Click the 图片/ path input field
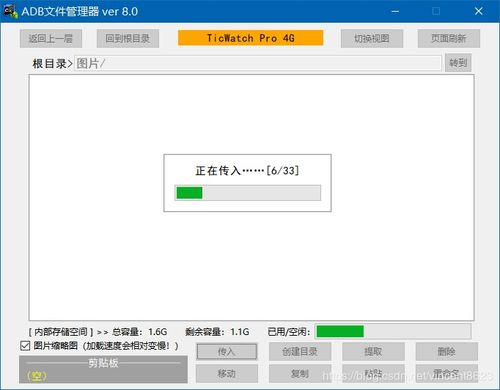500x390 pixels. click(258, 63)
